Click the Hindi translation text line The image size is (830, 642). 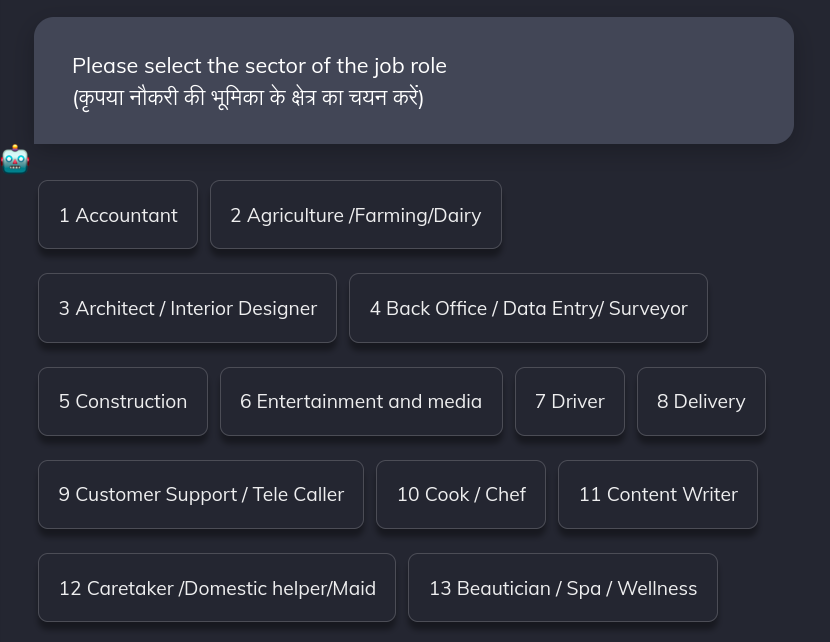click(248, 97)
